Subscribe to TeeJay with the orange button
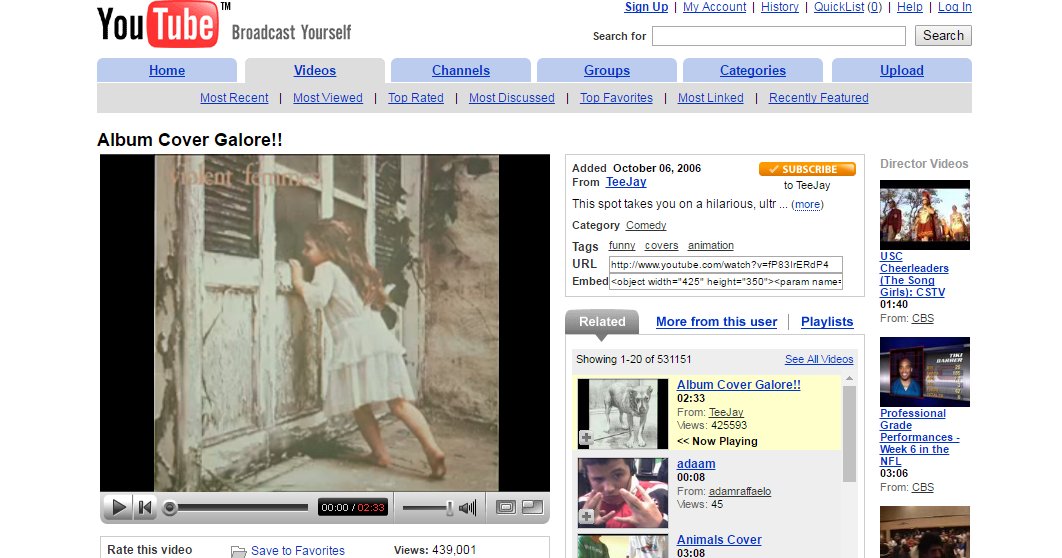 (807, 169)
